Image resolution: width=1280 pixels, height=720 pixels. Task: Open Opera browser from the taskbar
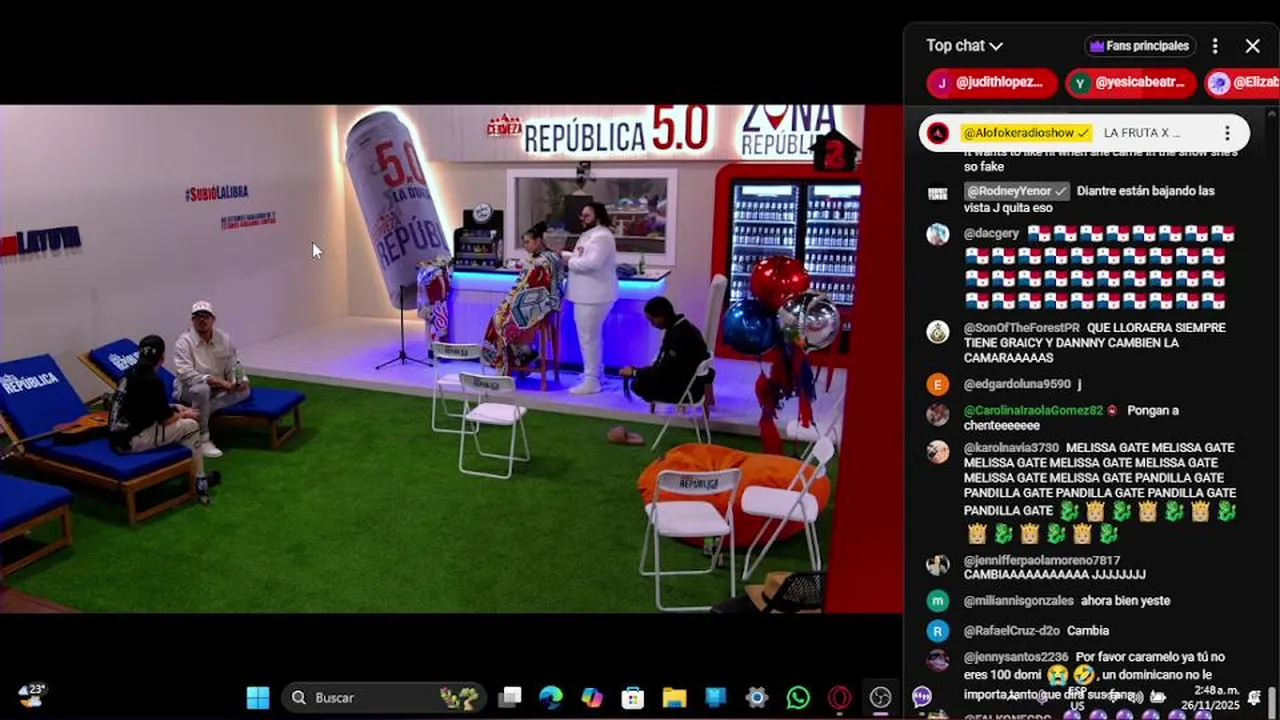tap(839, 698)
